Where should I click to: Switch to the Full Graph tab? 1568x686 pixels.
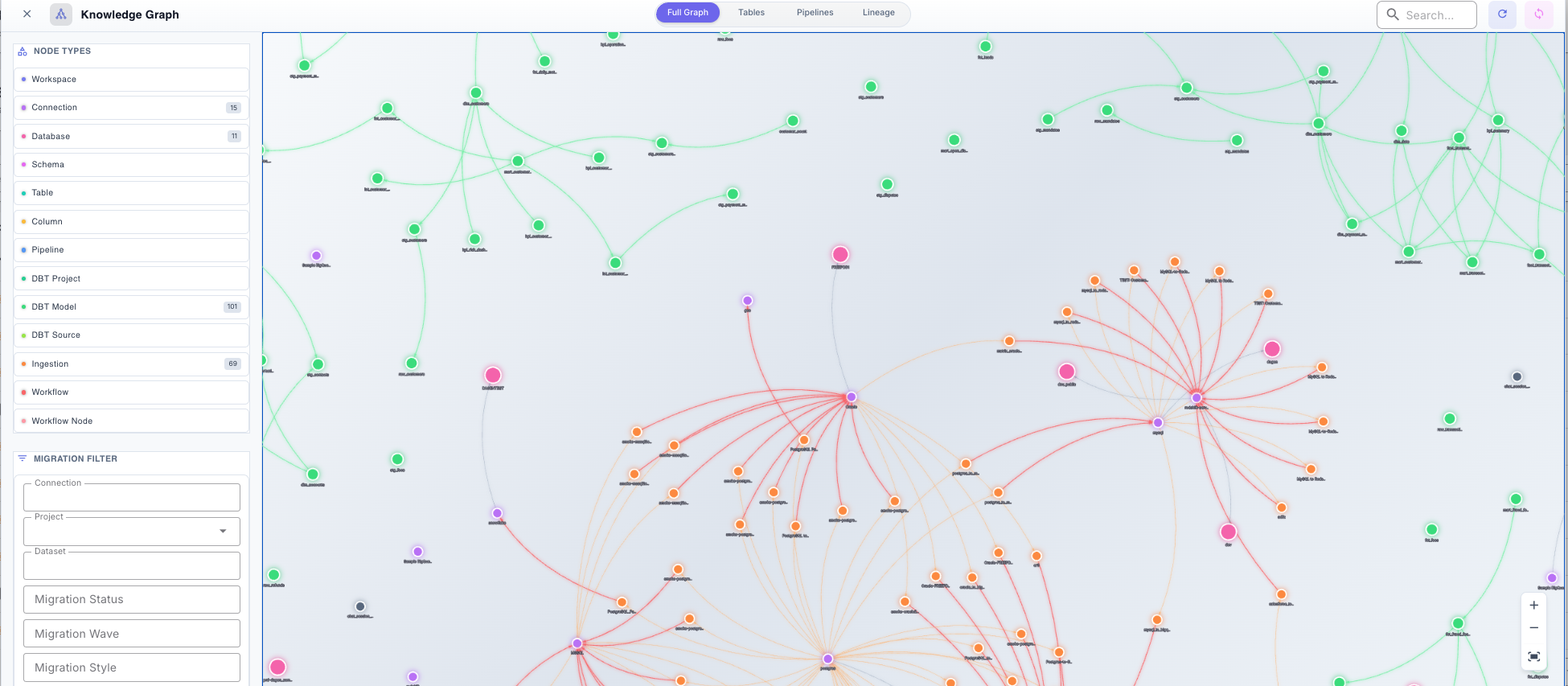click(688, 13)
